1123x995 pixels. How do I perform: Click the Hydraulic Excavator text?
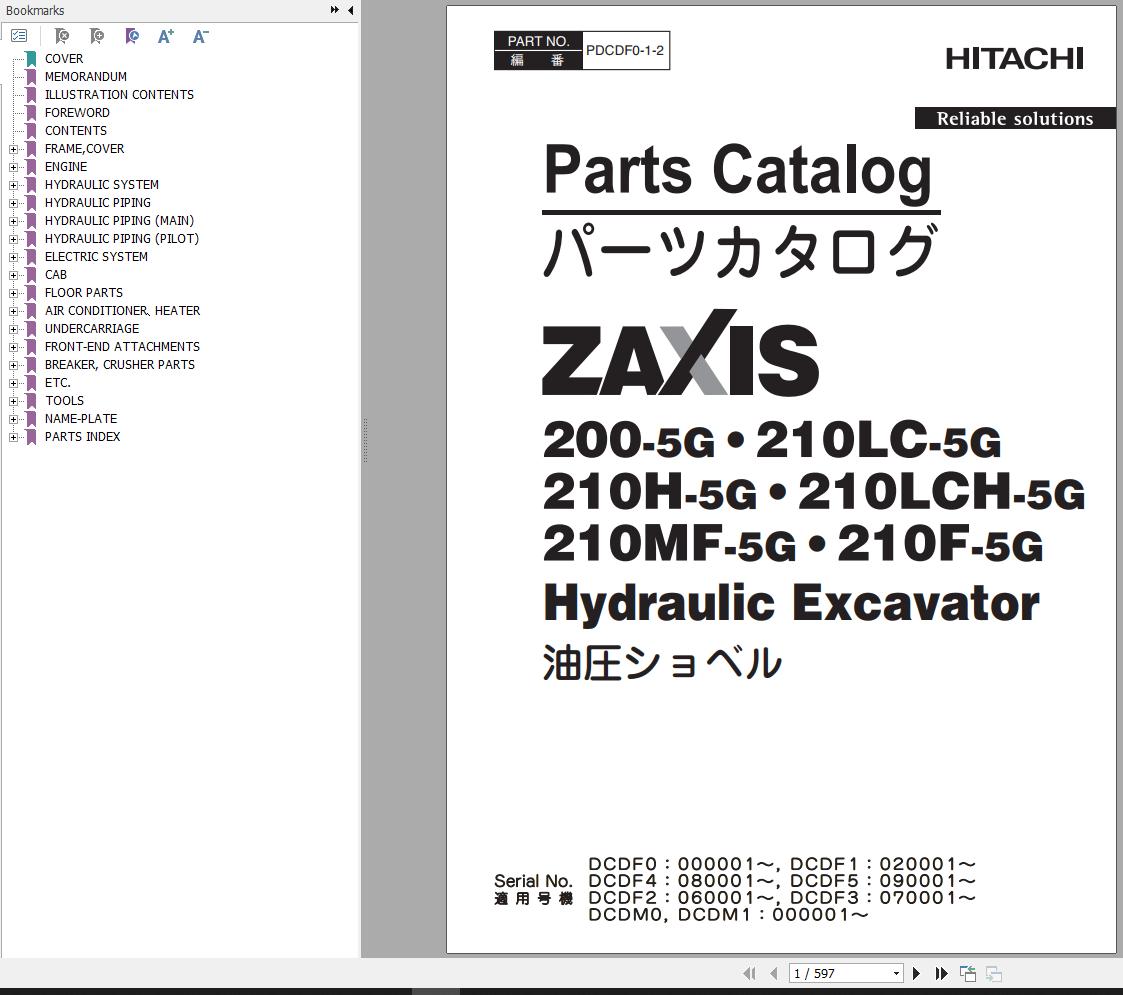click(x=791, y=603)
